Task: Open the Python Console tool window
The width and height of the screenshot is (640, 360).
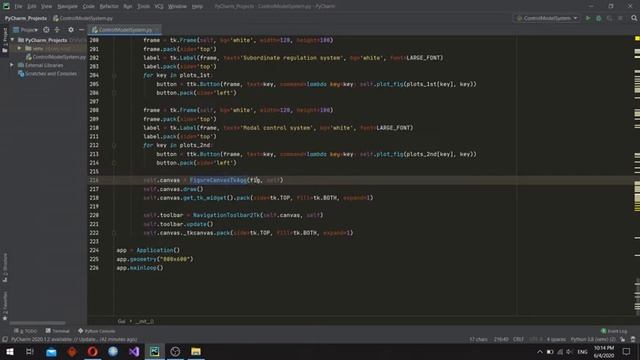Action: tap(97, 331)
